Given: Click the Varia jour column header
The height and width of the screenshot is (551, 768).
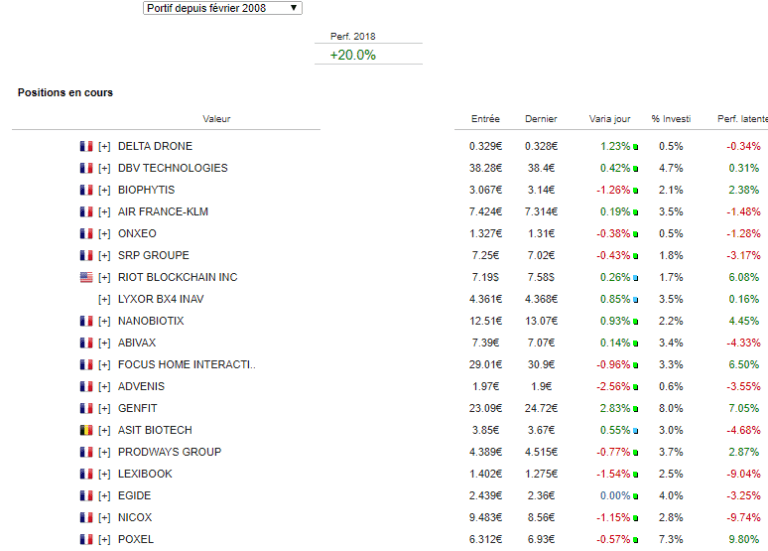Looking at the screenshot, I should (609, 119).
